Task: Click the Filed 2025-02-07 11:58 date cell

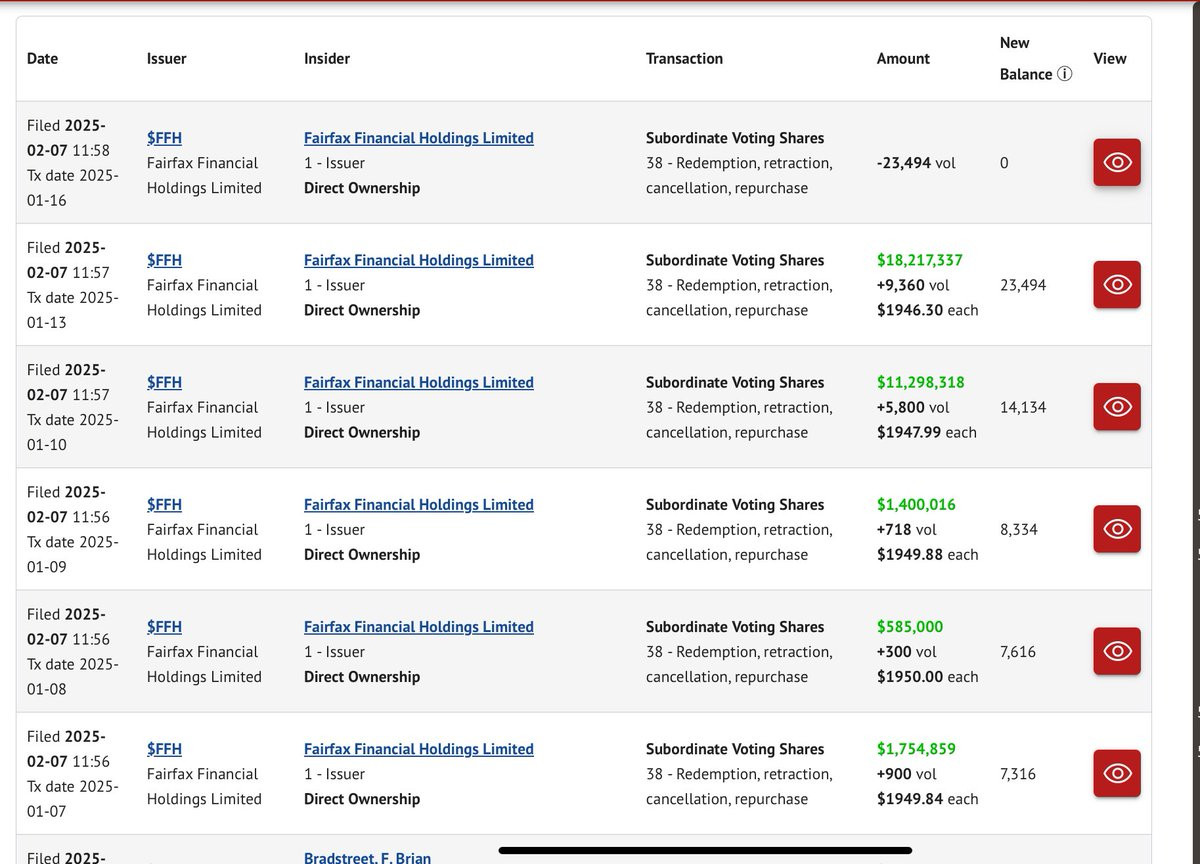Action: [72, 162]
